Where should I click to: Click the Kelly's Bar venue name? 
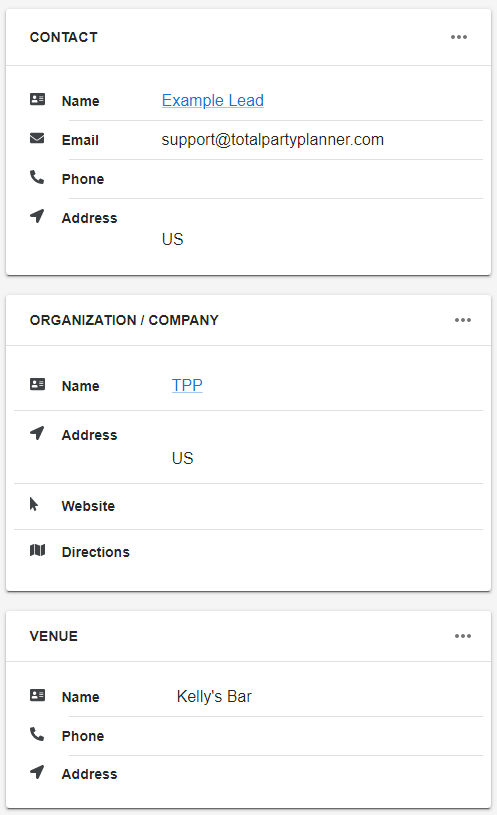coord(214,696)
